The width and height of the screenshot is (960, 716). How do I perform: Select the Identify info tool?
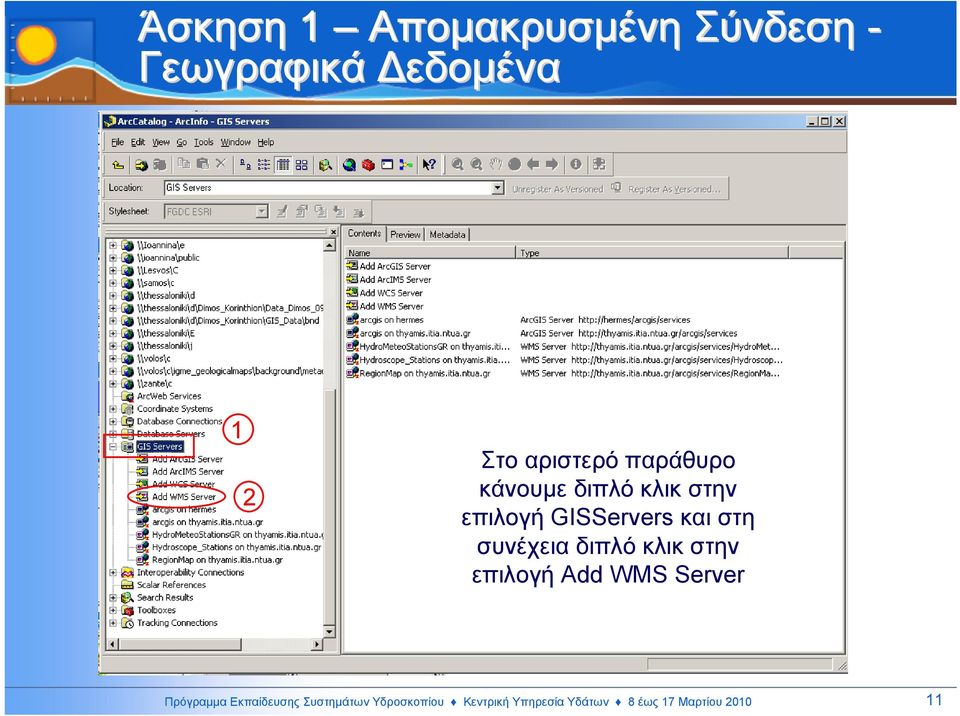tap(576, 164)
